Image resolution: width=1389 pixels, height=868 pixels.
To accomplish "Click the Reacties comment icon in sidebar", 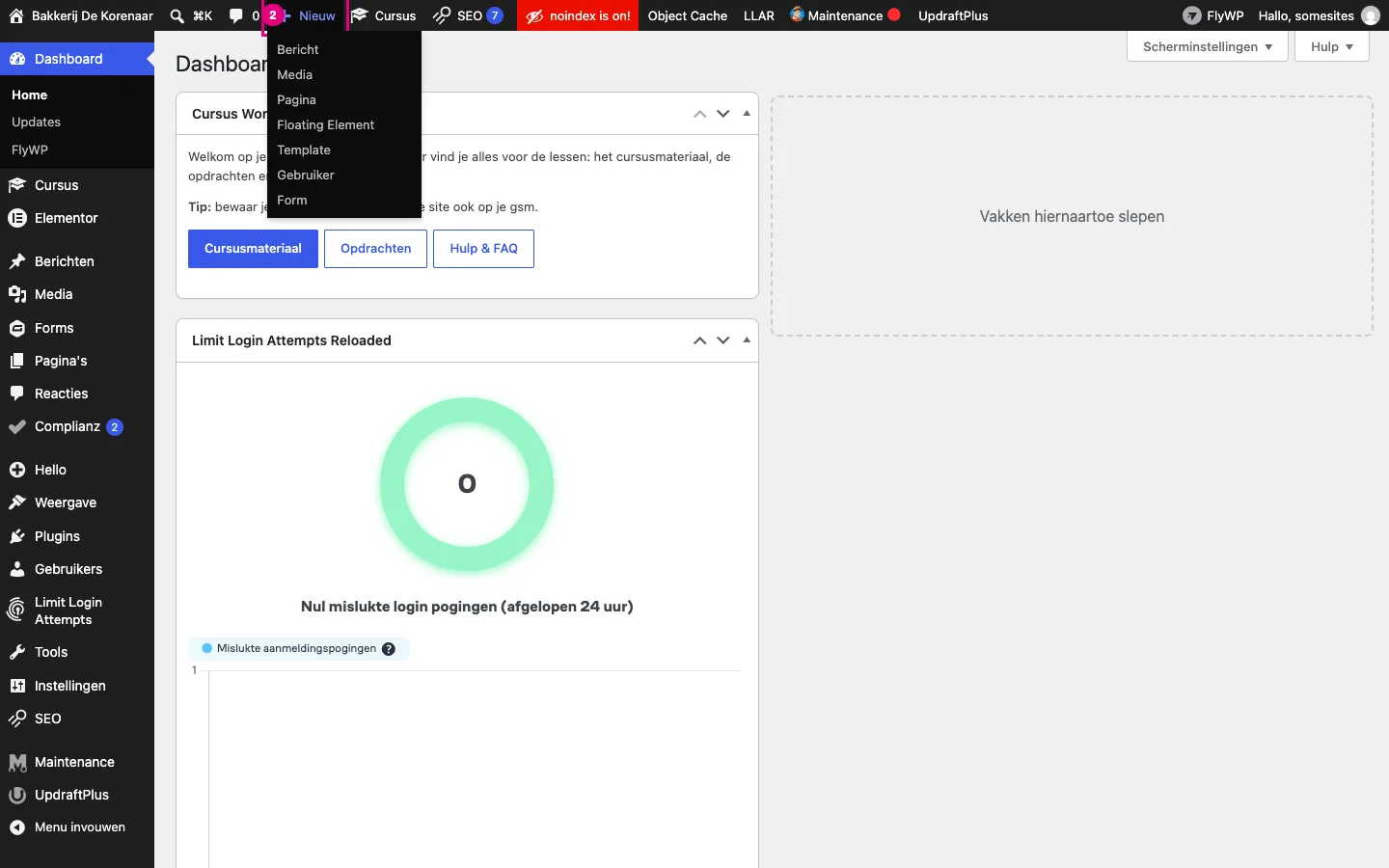I will (x=17, y=393).
